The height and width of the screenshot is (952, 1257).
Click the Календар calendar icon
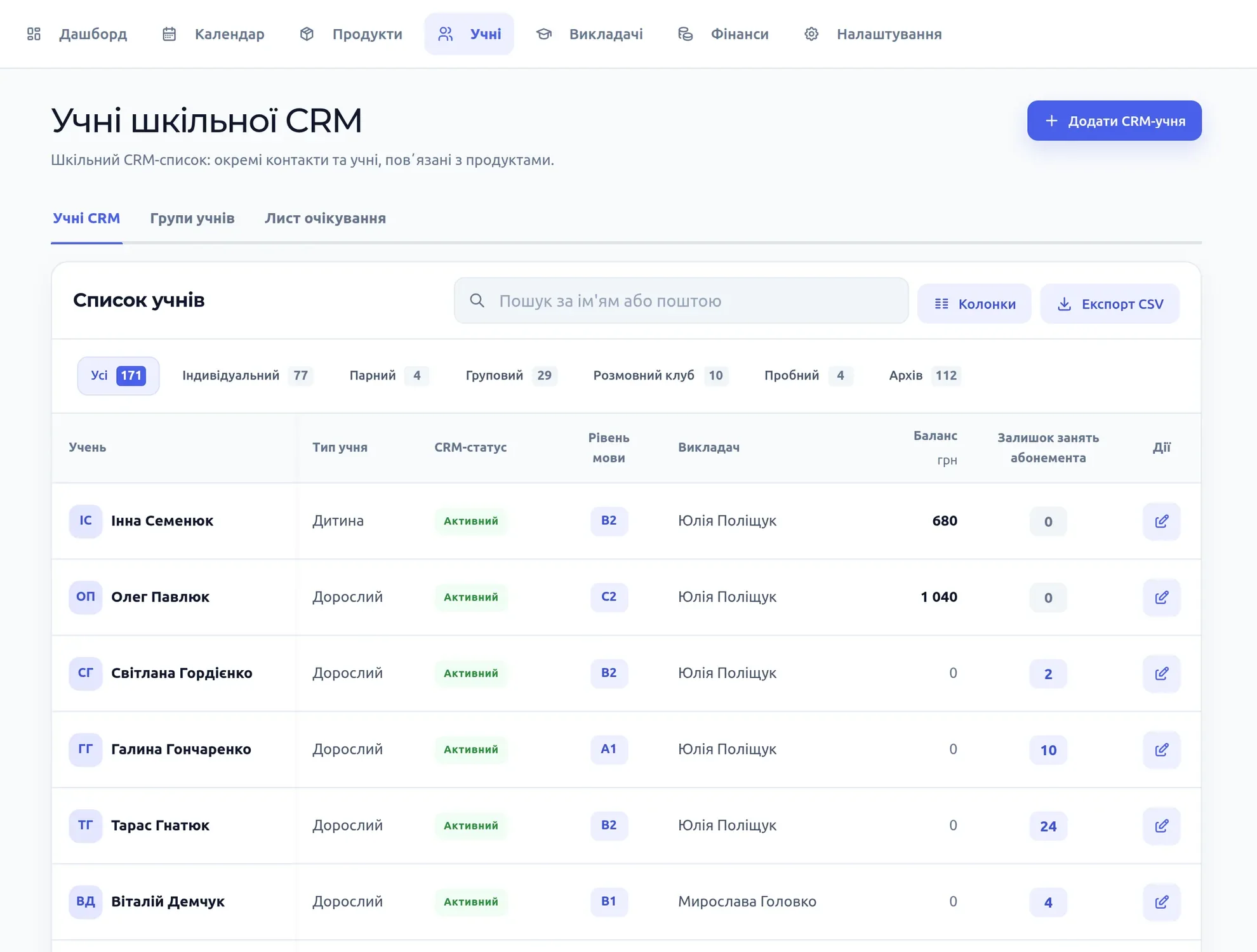169,34
